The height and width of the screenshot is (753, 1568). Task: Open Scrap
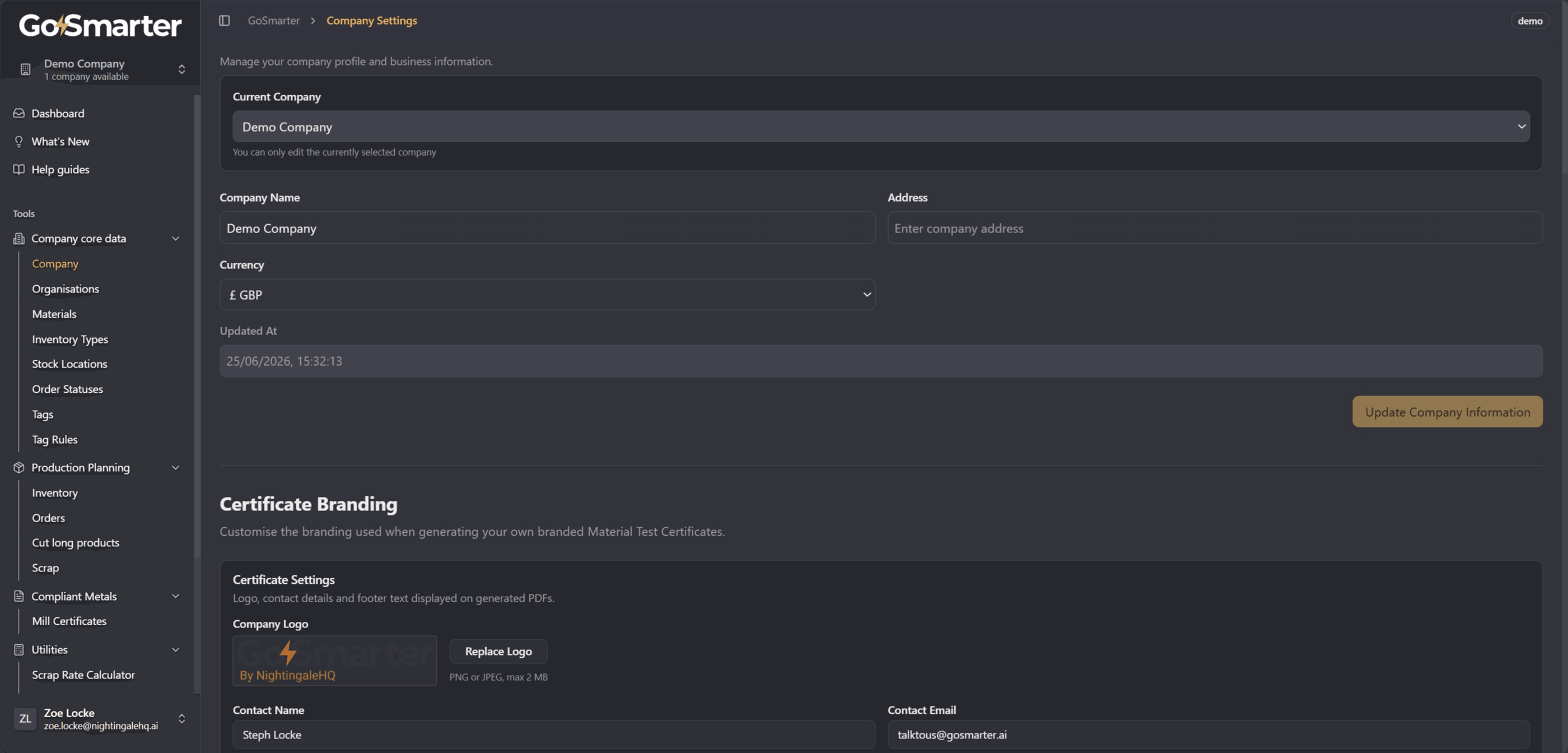[x=46, y=568]
